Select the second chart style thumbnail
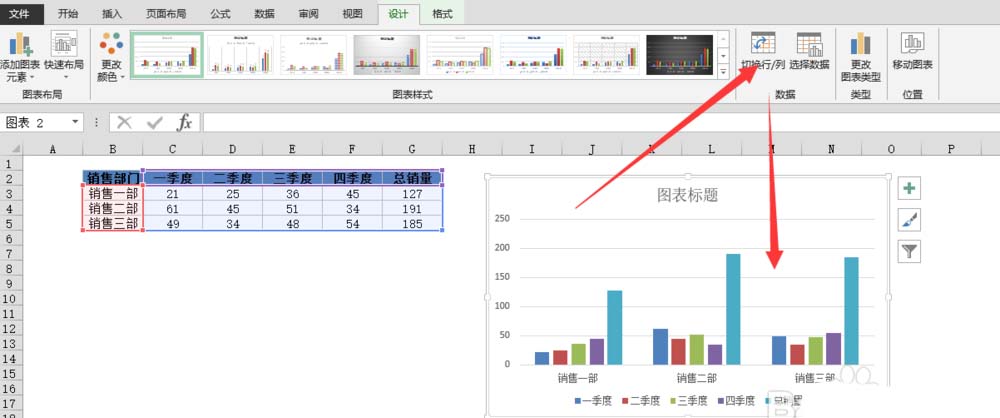This screenshot has height=418, width=1000. pos(240,56)
